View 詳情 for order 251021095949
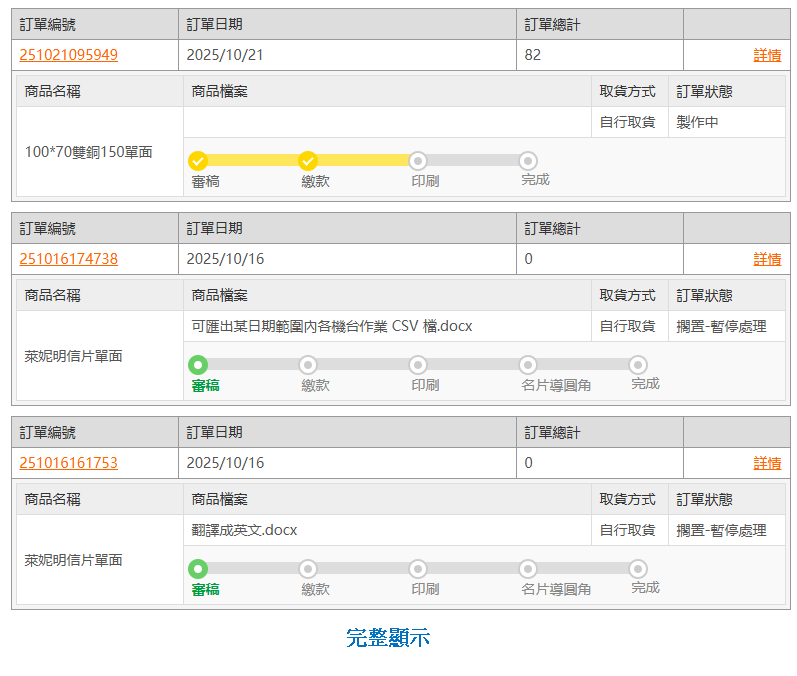Screen dimensions: 797x676 [x=766, y=55]
